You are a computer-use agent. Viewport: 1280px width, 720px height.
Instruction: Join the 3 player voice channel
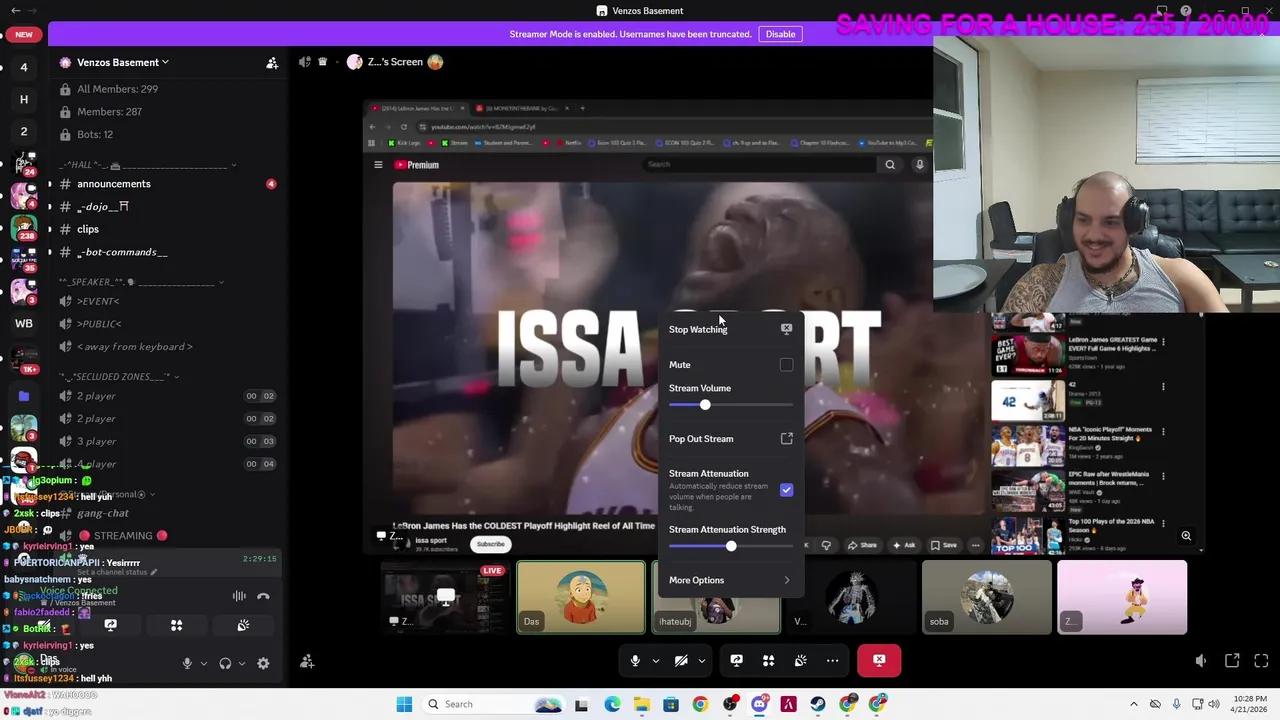click(166, 441)
